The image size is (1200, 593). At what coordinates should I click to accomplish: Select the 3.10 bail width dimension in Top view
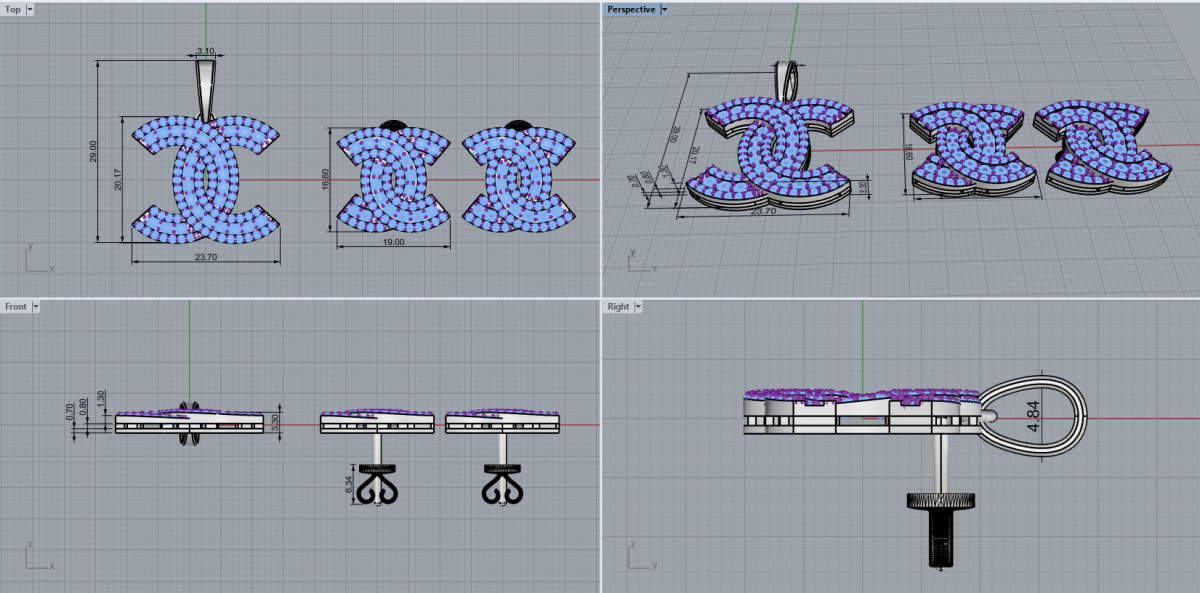pyautogui.click(x=206, y=50)
